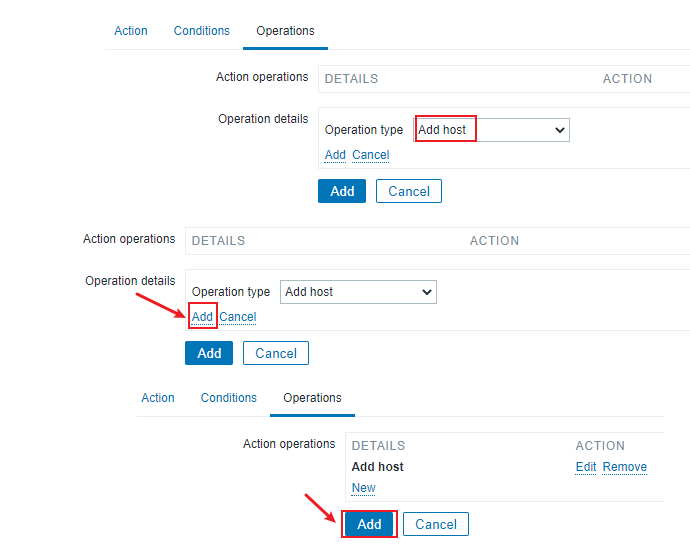Screen dimensions: 690x547
Task: Click the Add link in top Operation details
Action: pos(335,155)
